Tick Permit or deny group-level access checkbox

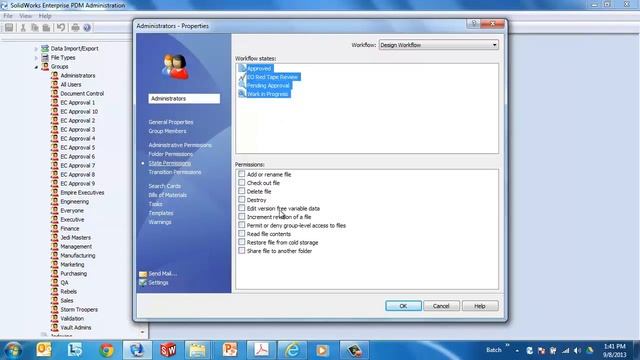[x=242, y=225]
